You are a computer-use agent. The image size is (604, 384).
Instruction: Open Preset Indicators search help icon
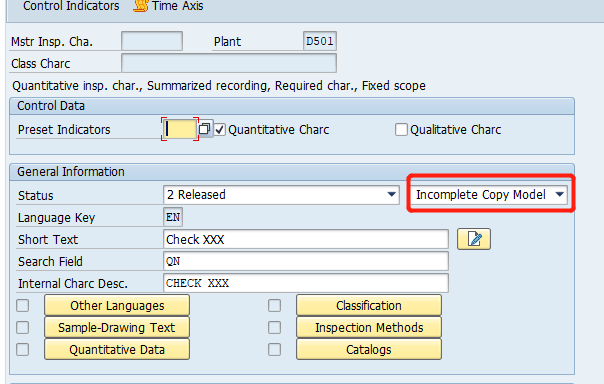pyautogui.click(x=205, y=129)
